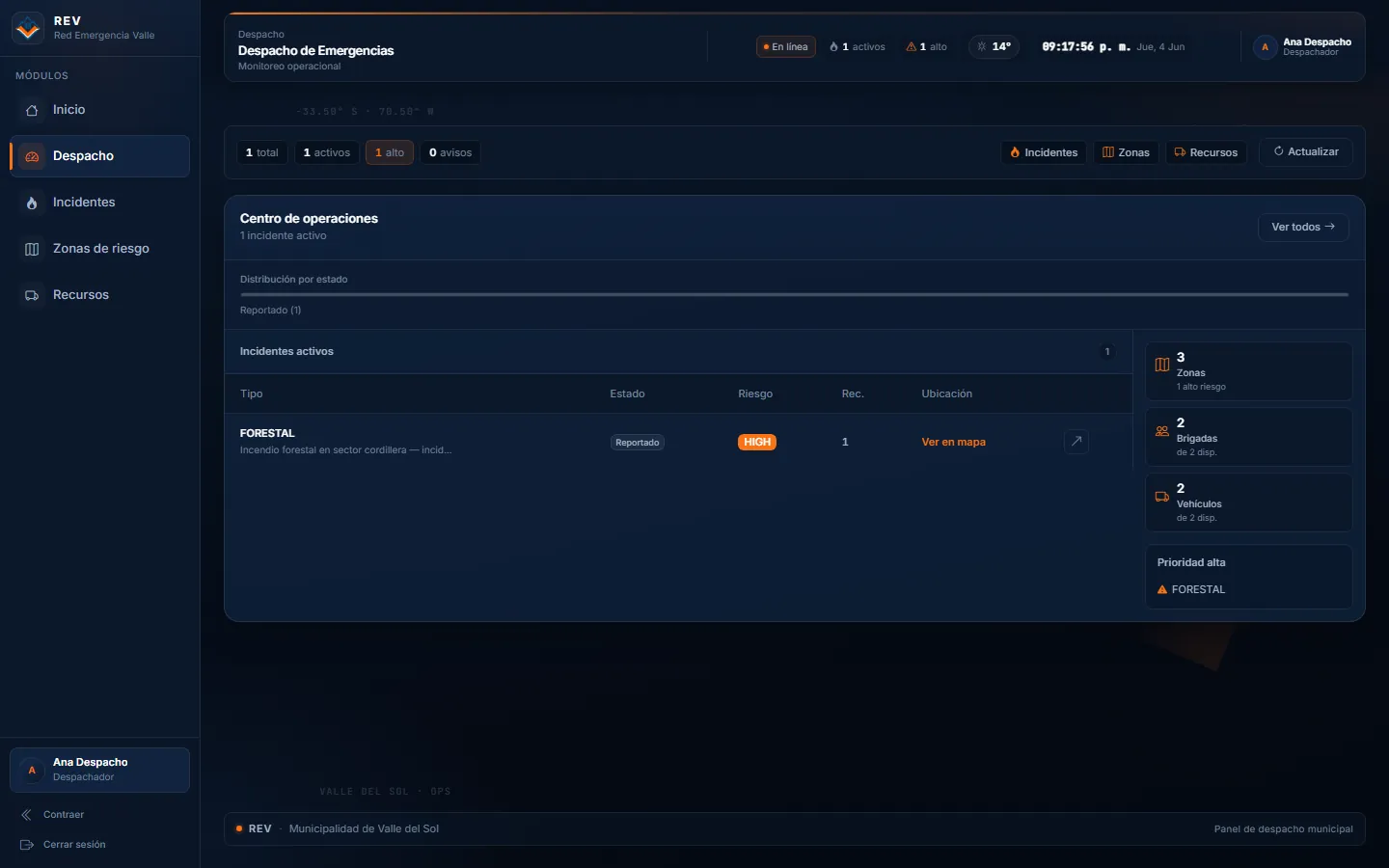This screenshot has height=868, width=1389.
Task: Filter by the '1 total' chip
Action: 262,152
